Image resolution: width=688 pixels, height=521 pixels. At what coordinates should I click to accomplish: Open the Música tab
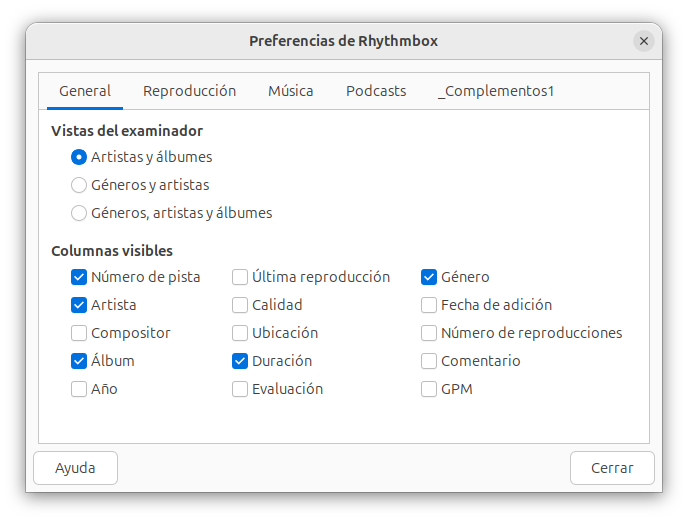[x=291, y=91]
